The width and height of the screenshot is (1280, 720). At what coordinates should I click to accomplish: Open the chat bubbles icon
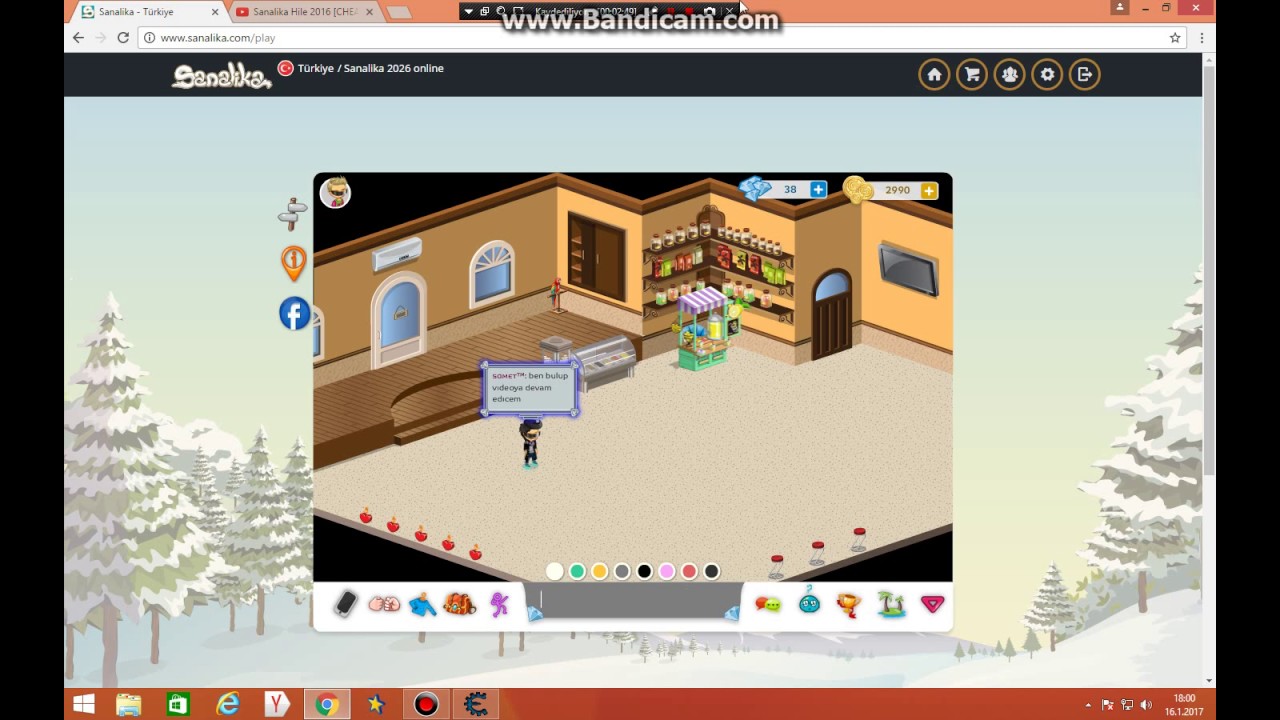[x=768, y=605]
